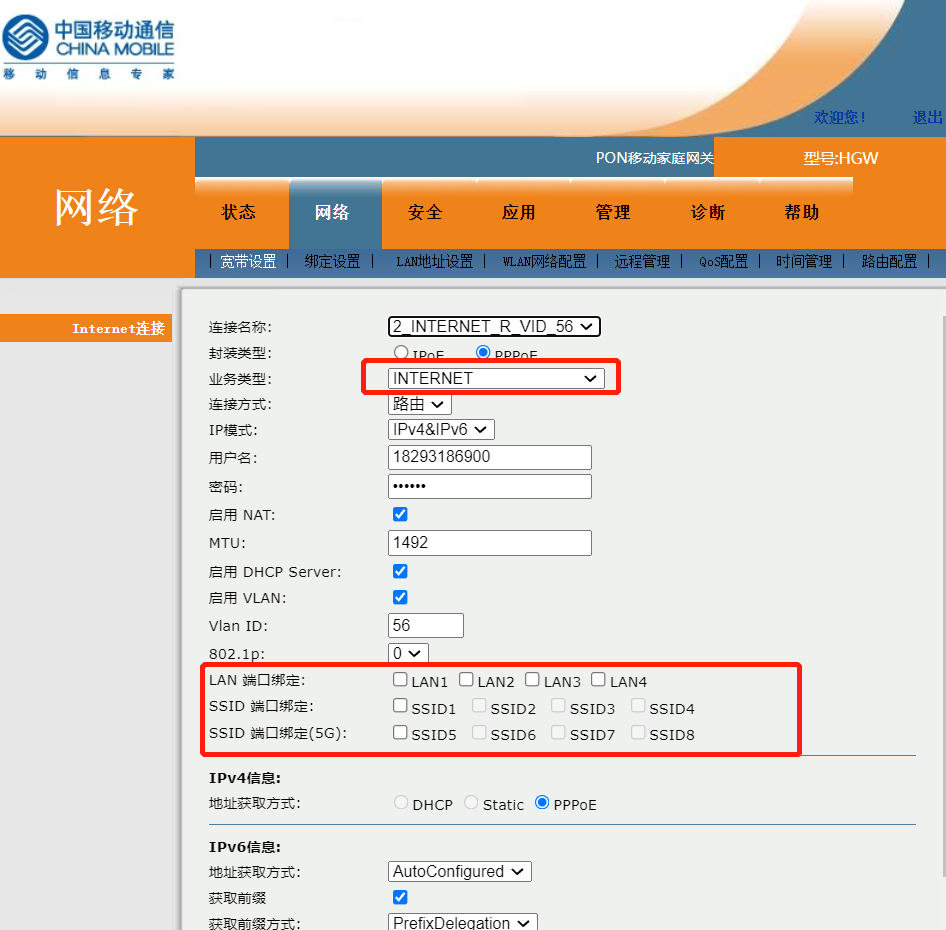
Task: Check the SSID5 5G binding box
Action: (400, 732)
